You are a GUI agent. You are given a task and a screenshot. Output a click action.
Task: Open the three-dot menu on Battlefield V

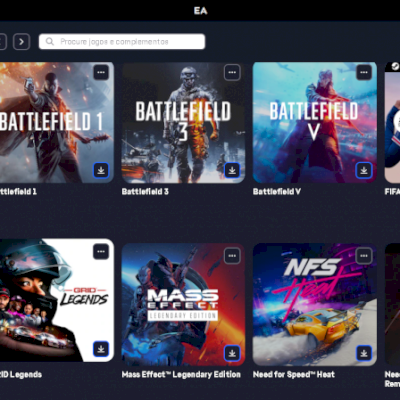click(364, 72)
